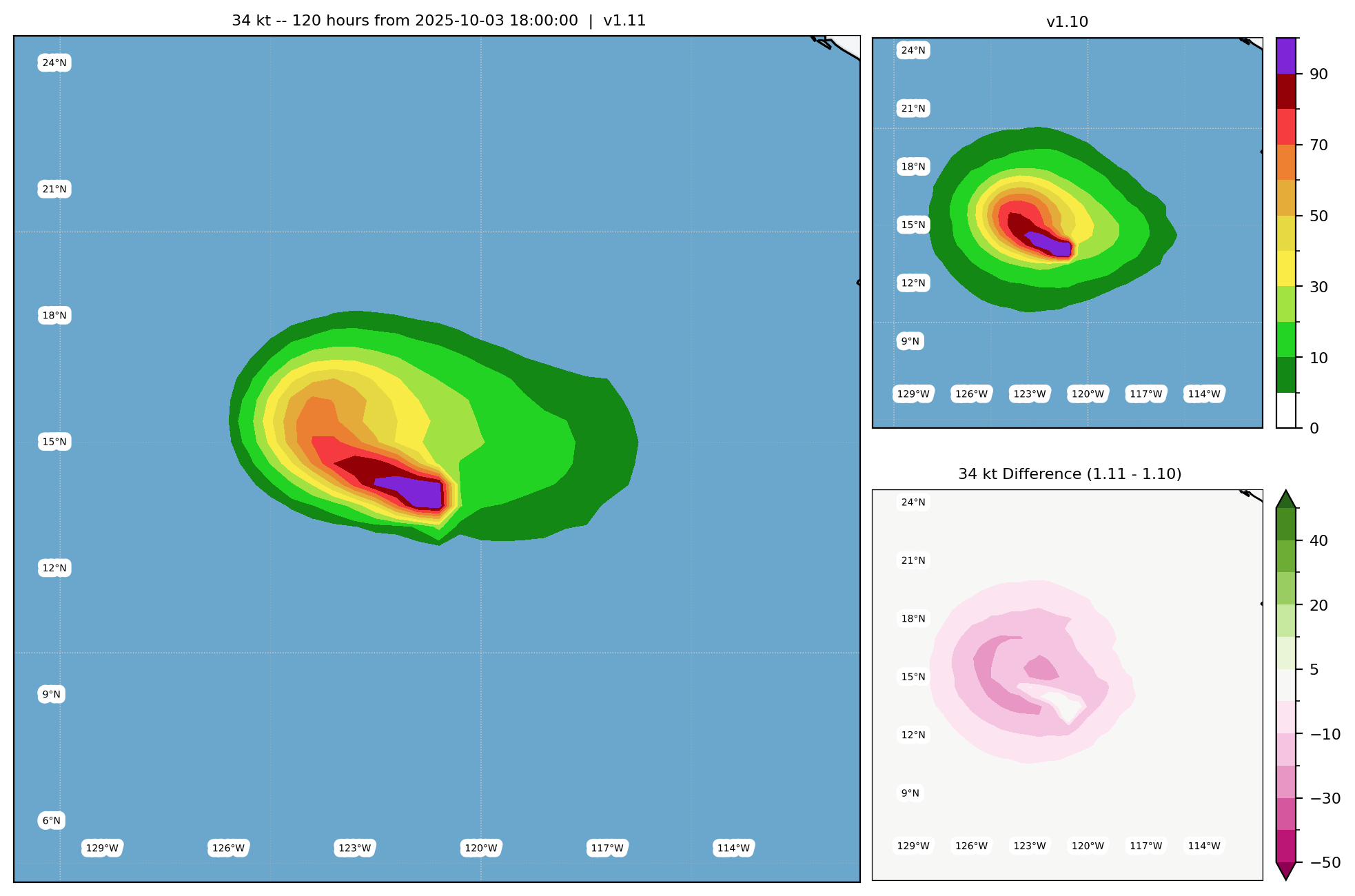Click the magenta -50 difference colorbar segment

[1286, 846]
